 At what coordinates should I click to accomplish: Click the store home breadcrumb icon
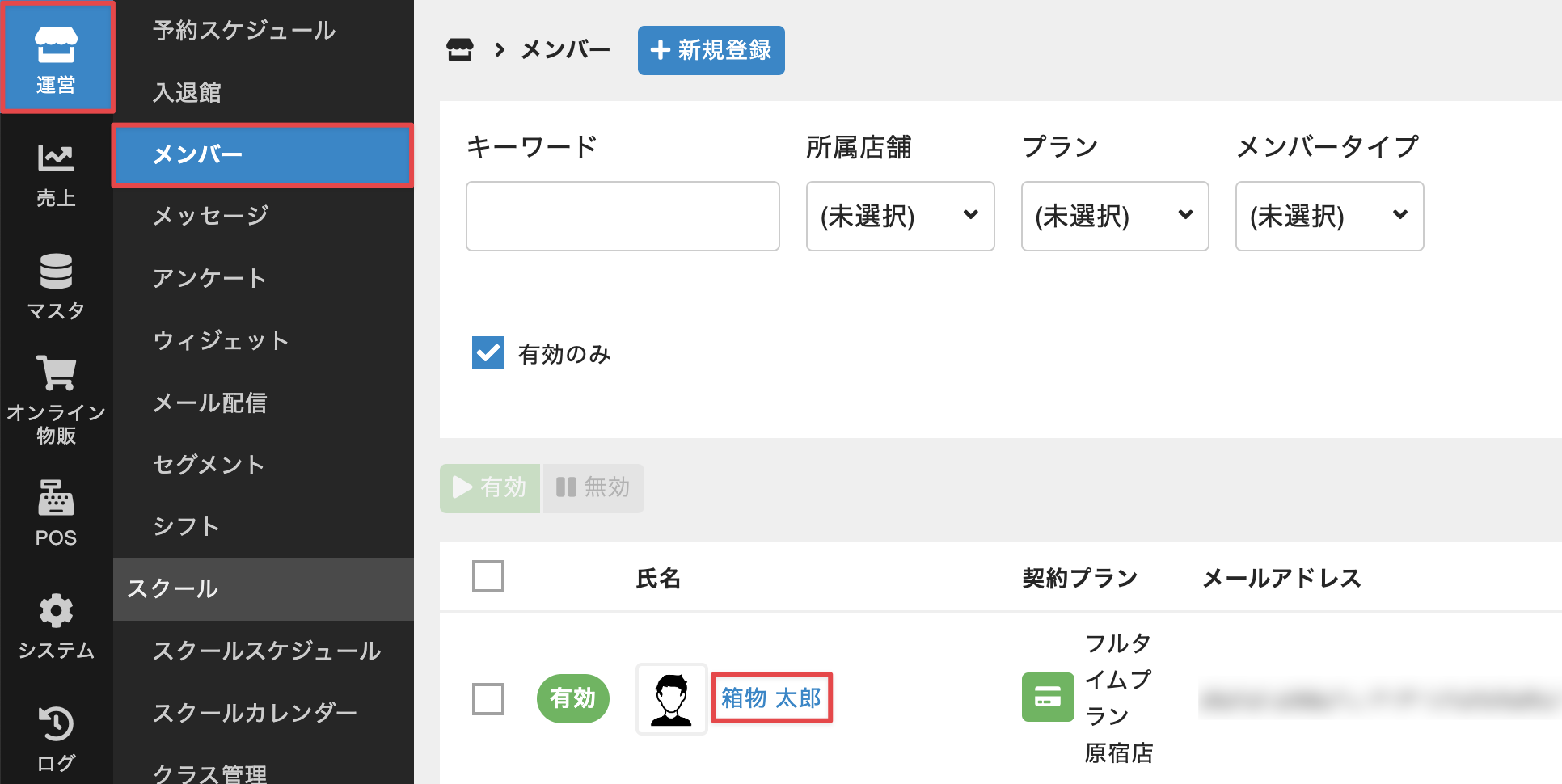coord(459,50)
